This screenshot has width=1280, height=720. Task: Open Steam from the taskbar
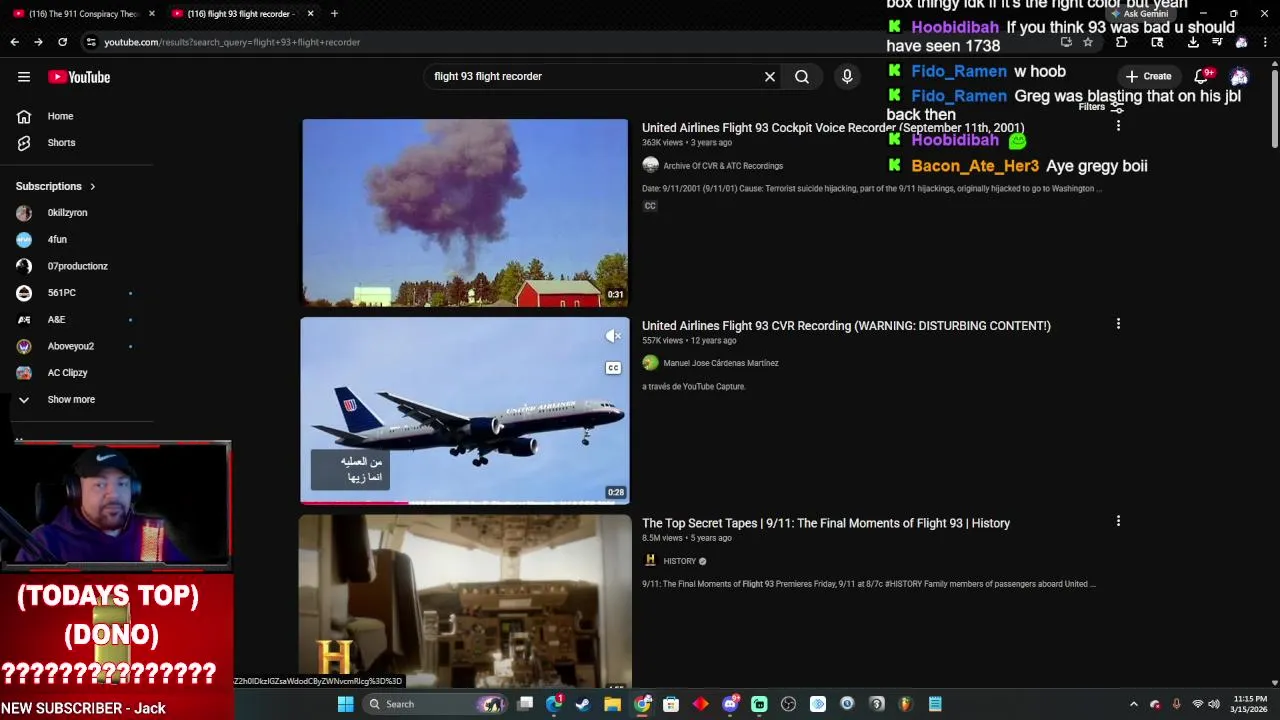[x=583, y=704]
